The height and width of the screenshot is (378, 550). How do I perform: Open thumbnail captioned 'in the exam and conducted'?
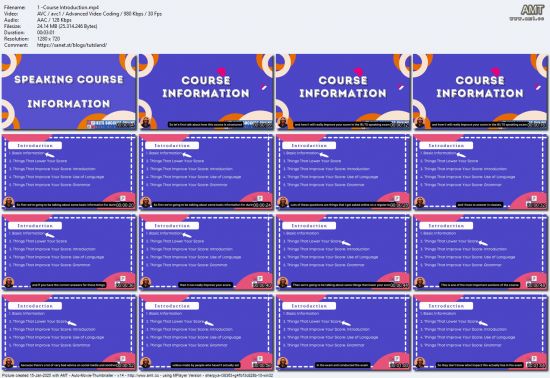point(343,333)
